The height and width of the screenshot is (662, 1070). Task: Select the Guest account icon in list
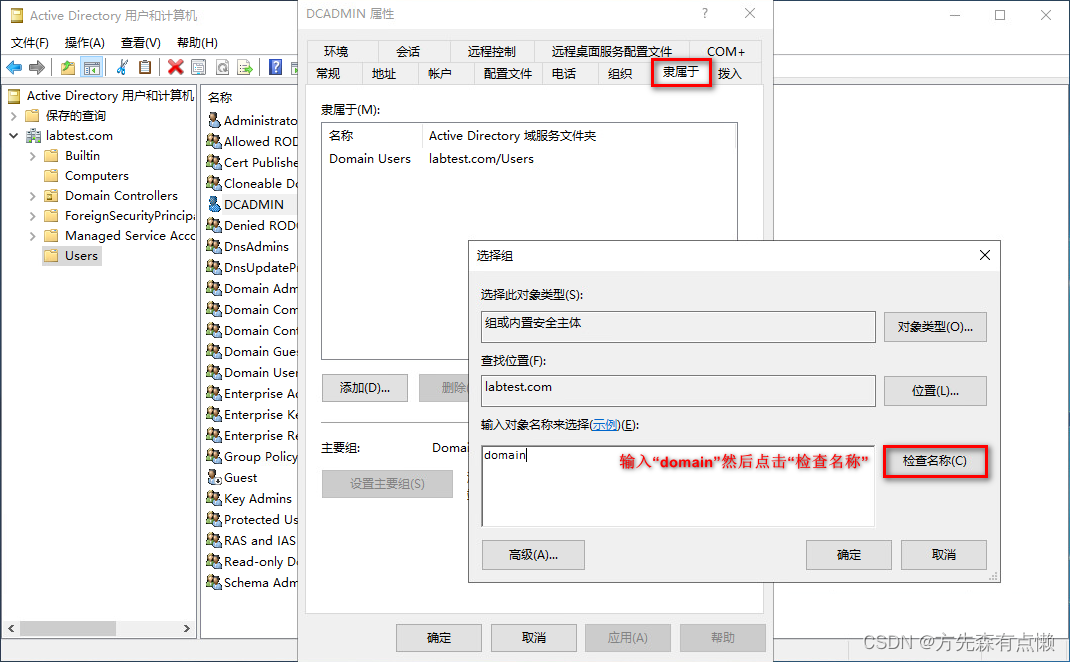coord(214,477)
